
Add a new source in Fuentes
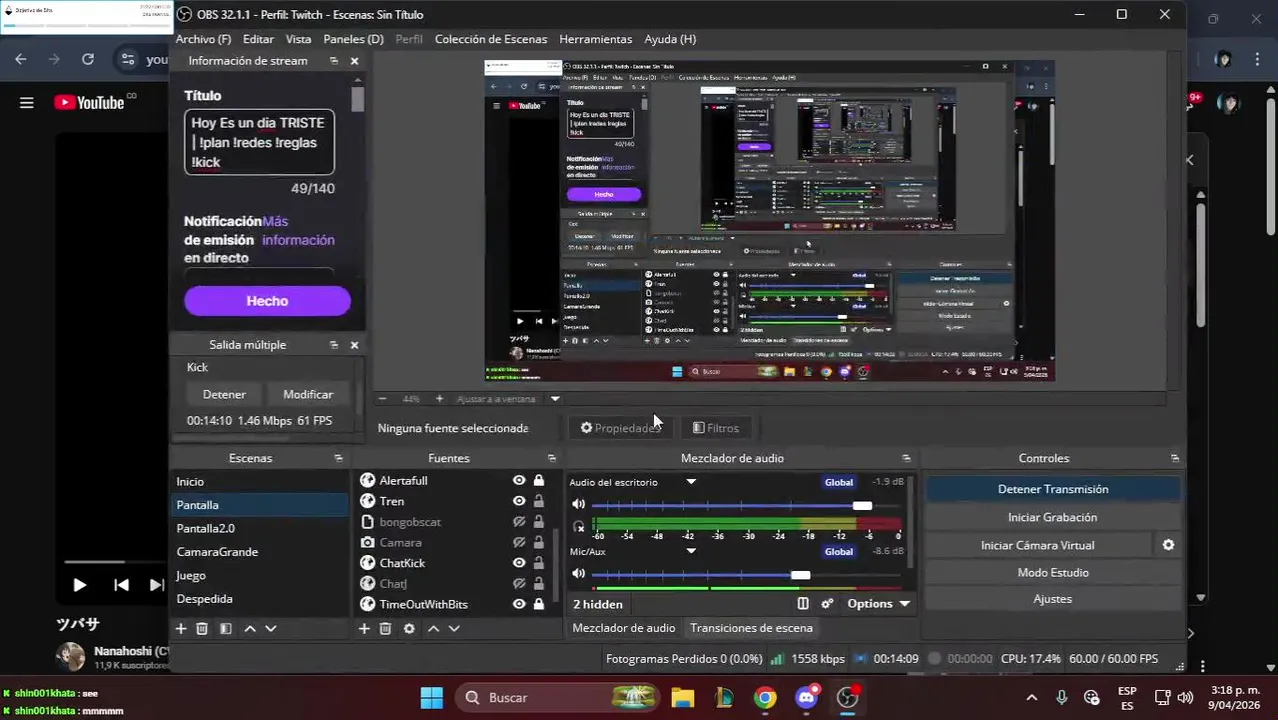(364, 628)
